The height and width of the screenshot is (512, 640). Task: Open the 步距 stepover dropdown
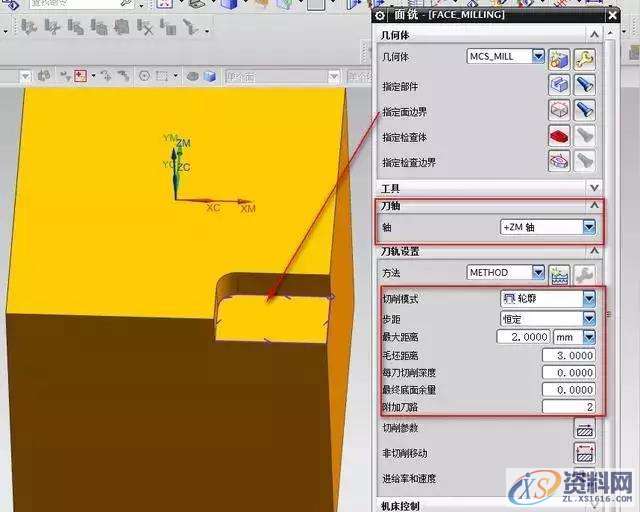click(589, 318)
